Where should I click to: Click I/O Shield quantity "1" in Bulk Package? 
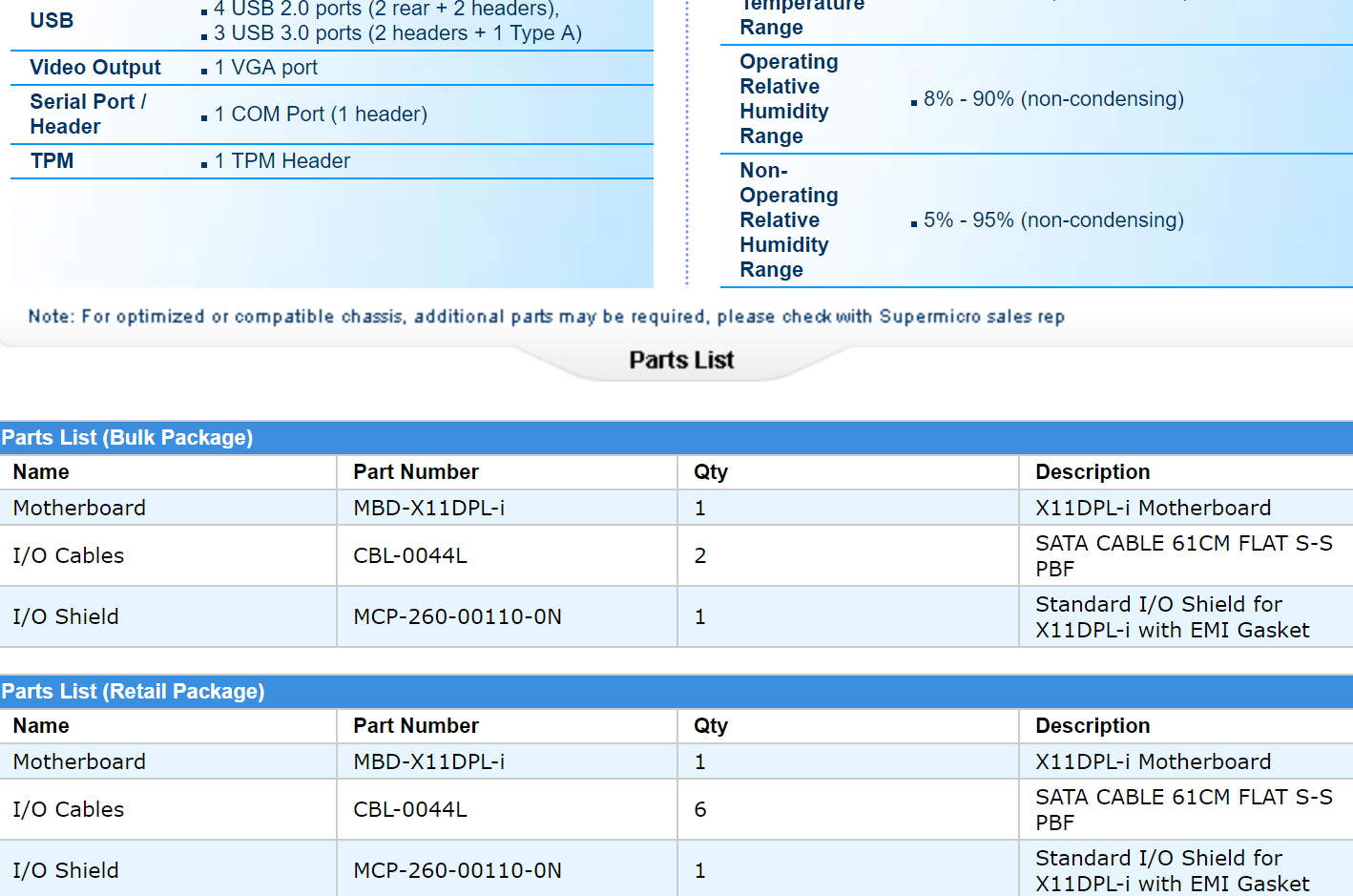click(x=700, y=617)
